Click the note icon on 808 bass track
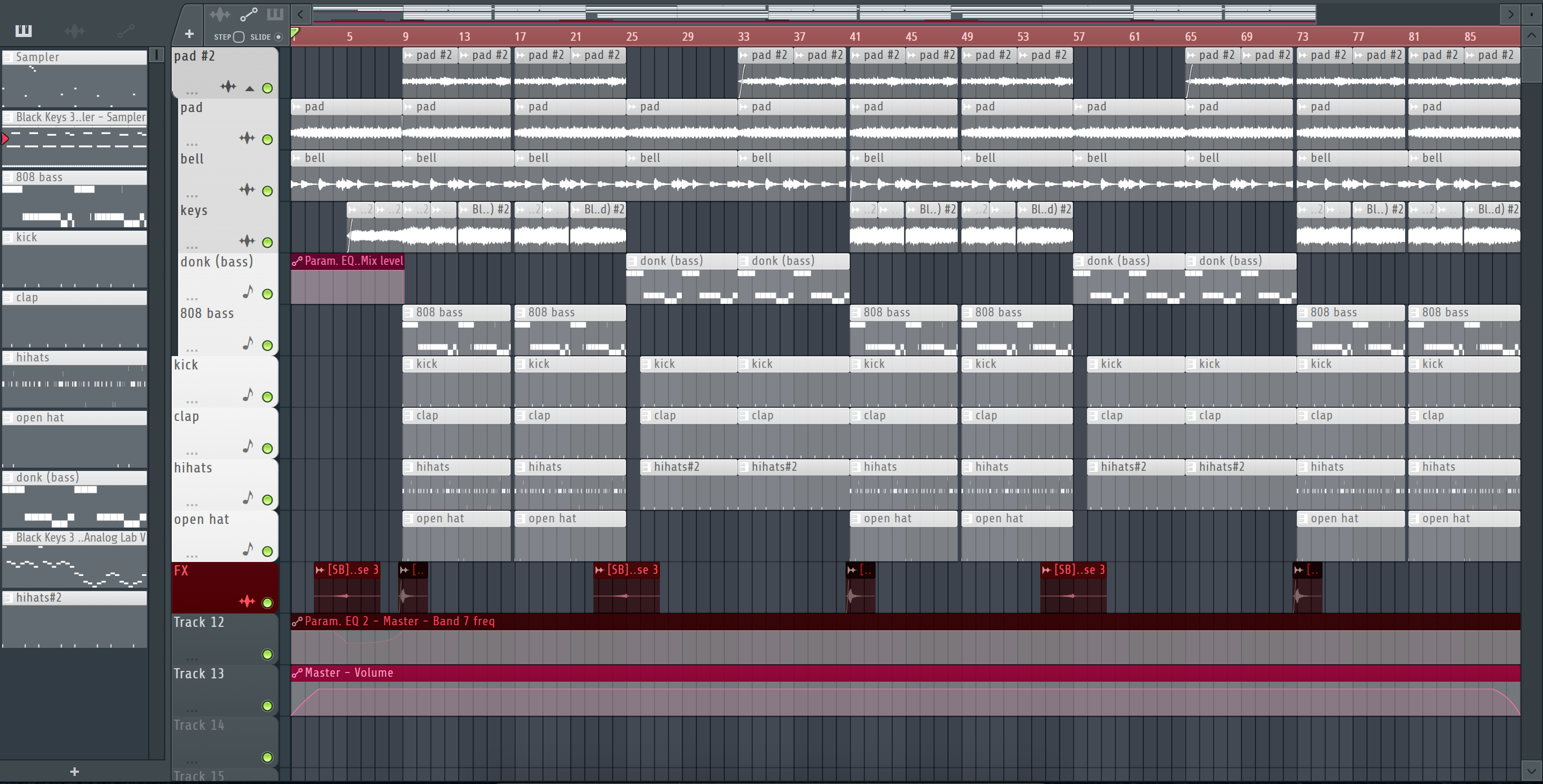Screen dimensions: 1543x784 [247, 344]
